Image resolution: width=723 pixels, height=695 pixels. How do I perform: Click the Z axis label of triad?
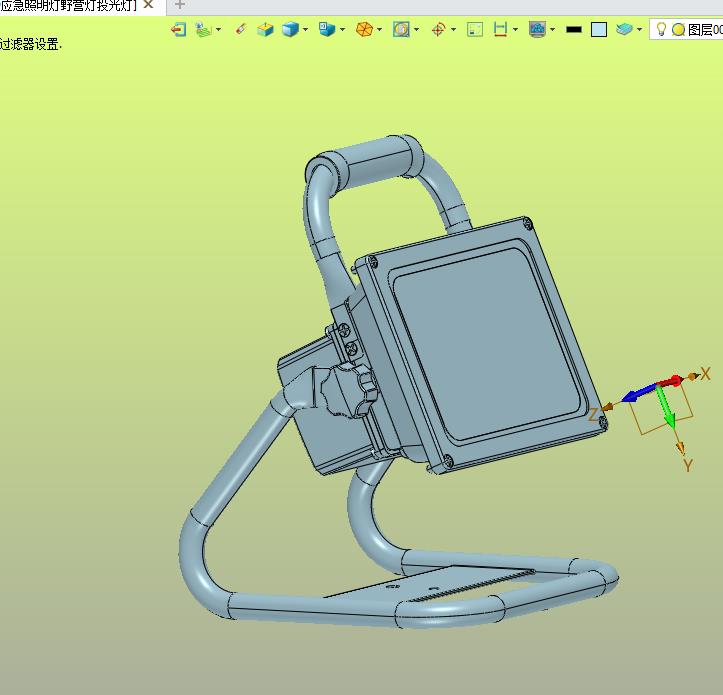pos(594,414)
